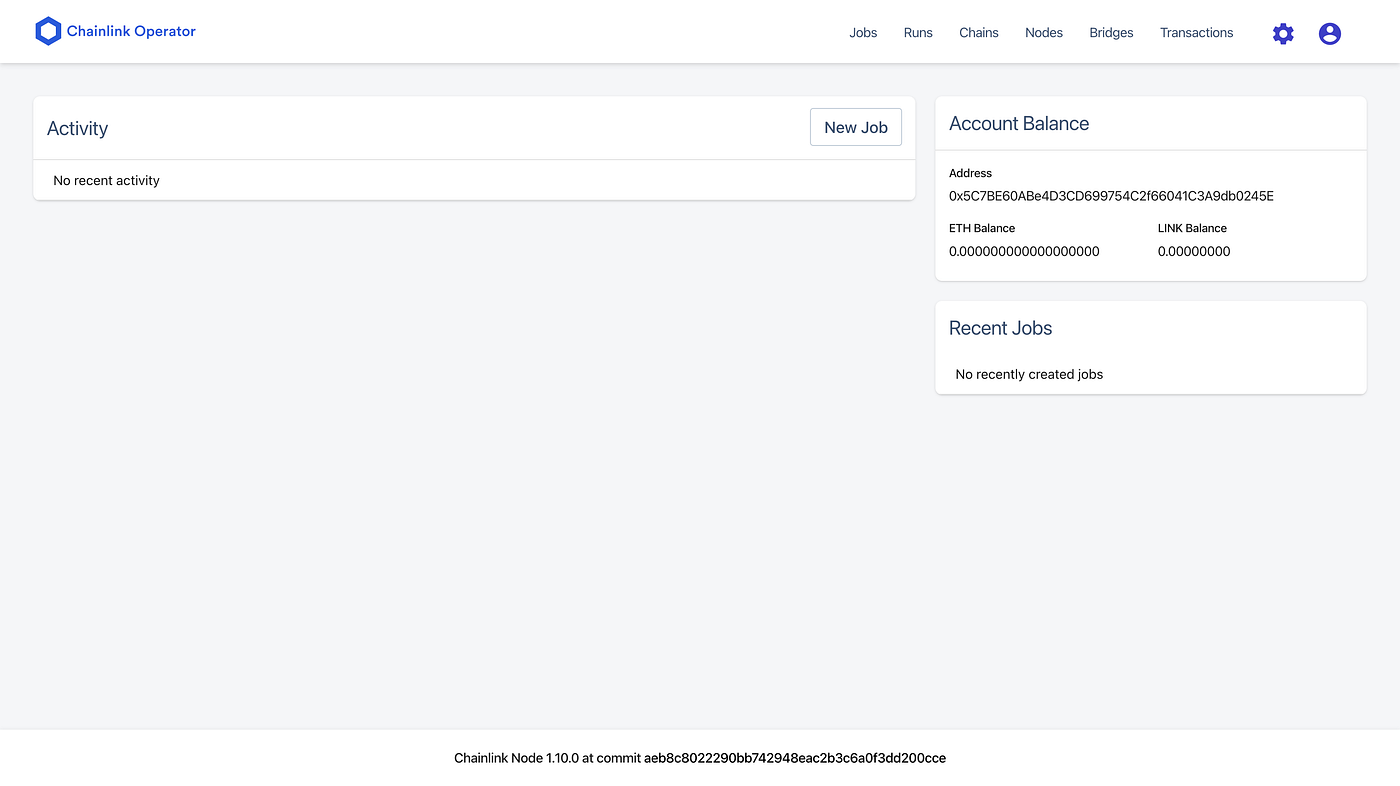Go to the Jobs page

pyautogui.click(x=863, y=33)
